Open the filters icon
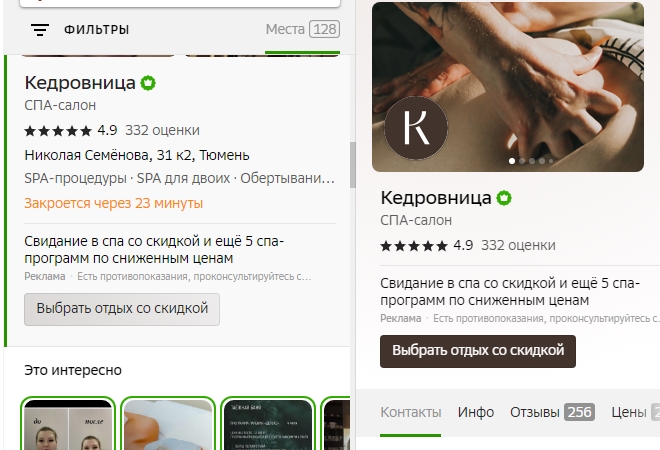Screen dimensions: 660x450 click(40, 30)
